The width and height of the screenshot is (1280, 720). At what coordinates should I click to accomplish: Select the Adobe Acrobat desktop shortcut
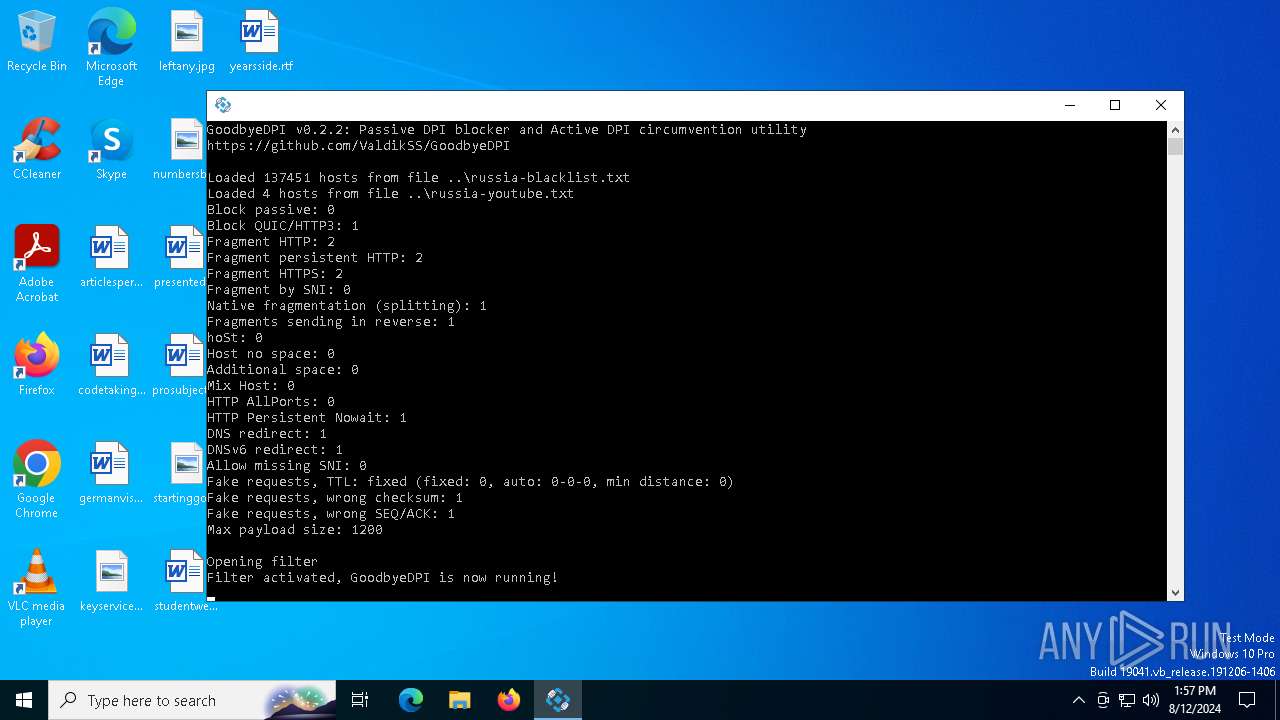coord(37,264)
